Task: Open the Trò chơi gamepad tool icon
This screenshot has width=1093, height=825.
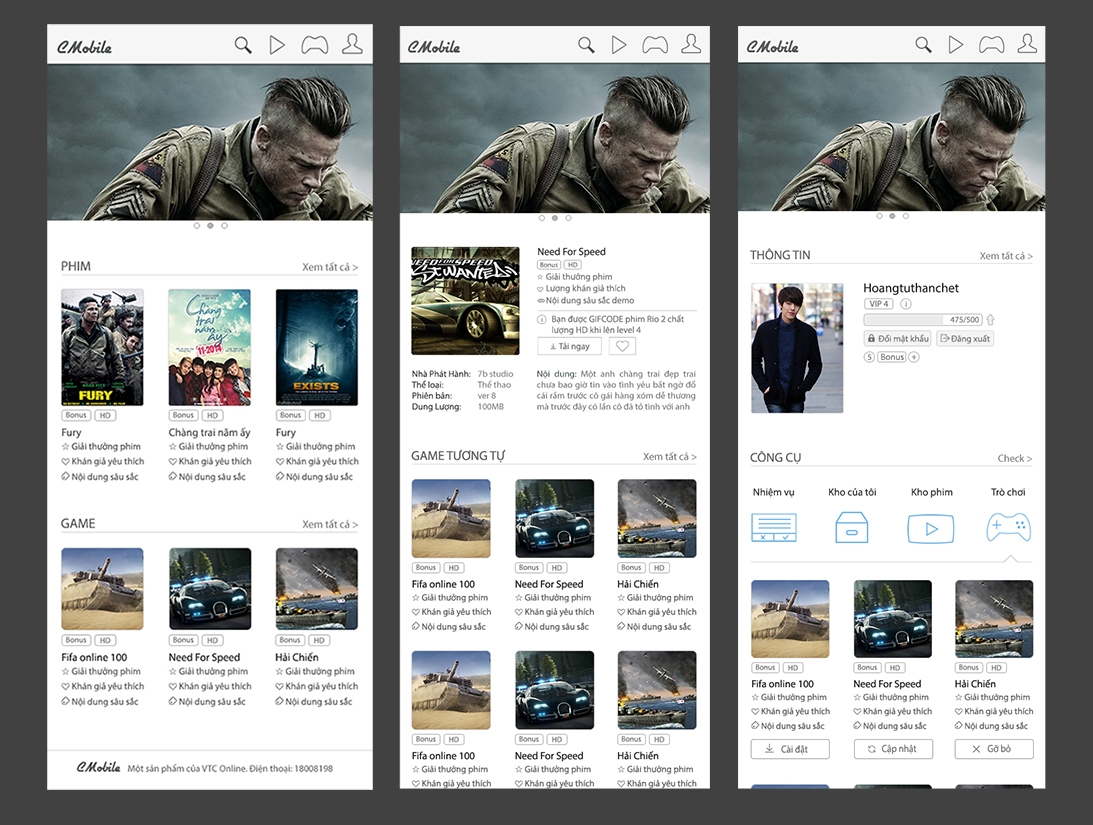Action: point(1009,527)
